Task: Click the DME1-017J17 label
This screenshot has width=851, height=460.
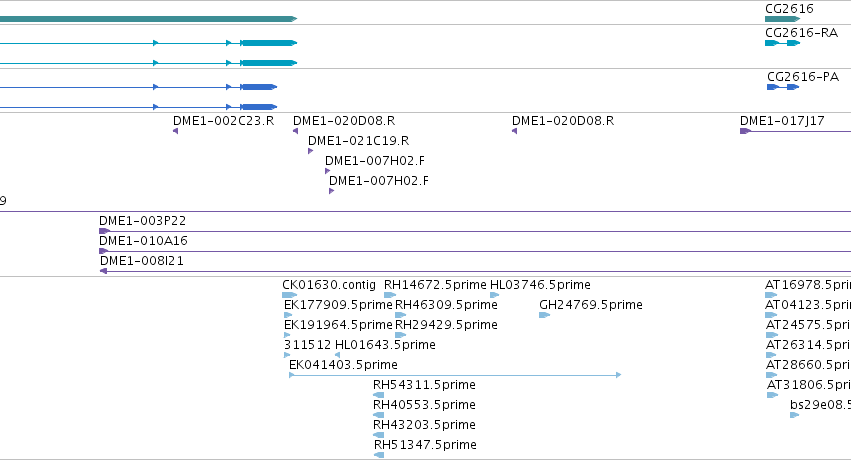Action: point(782,120)
